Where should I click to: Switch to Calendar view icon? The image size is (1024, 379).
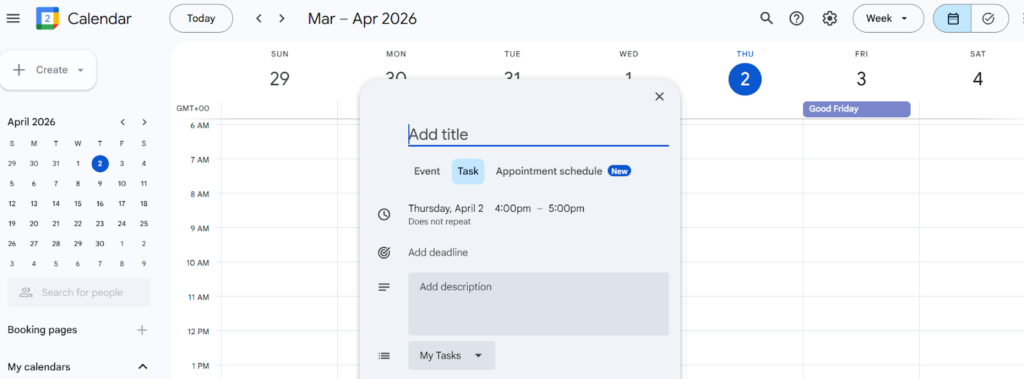coord(953,18)
